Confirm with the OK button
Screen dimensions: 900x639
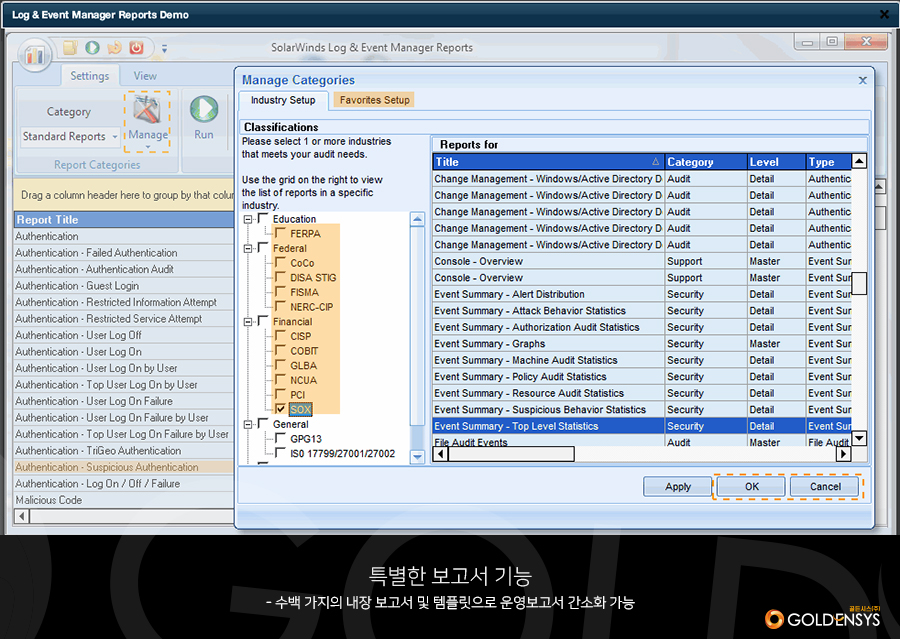point(751,486)
